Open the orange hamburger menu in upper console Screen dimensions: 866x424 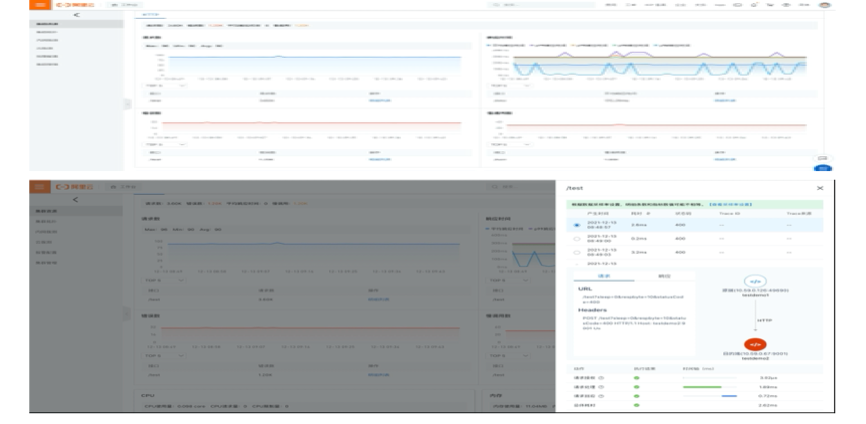[39, 4]
